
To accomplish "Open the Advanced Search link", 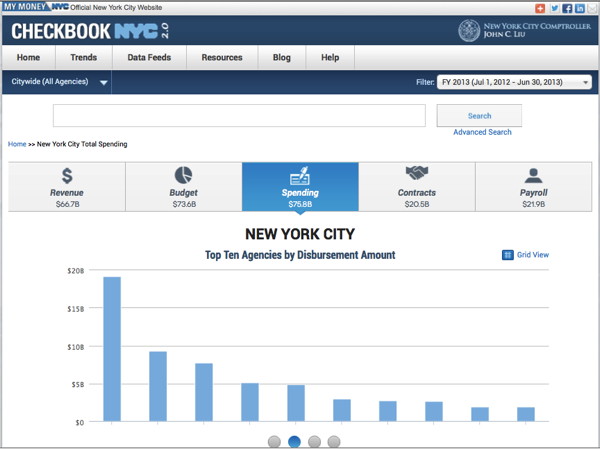I will click(482, 132).
